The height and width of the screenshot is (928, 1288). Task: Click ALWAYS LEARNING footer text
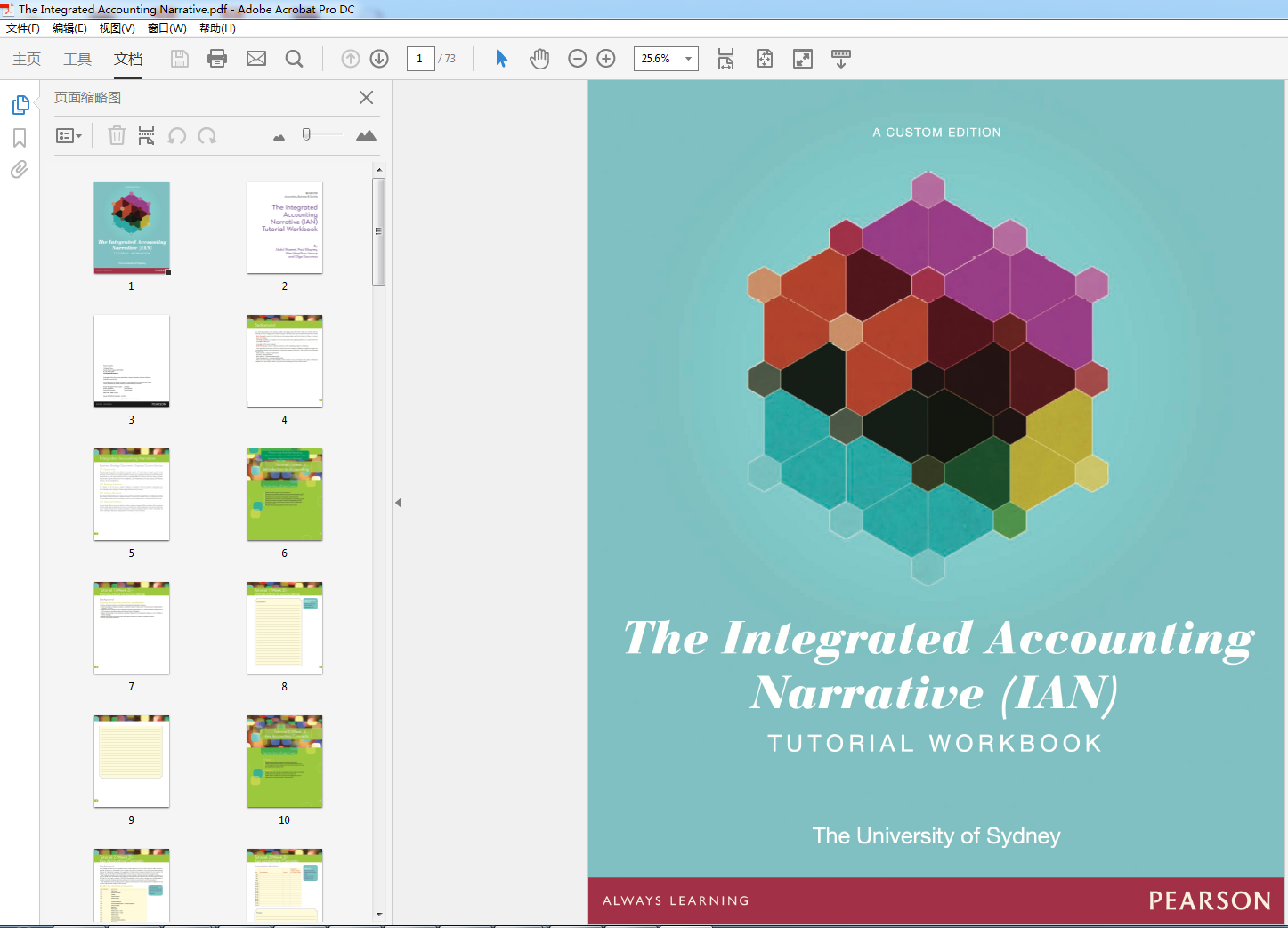tap(676, 901)
